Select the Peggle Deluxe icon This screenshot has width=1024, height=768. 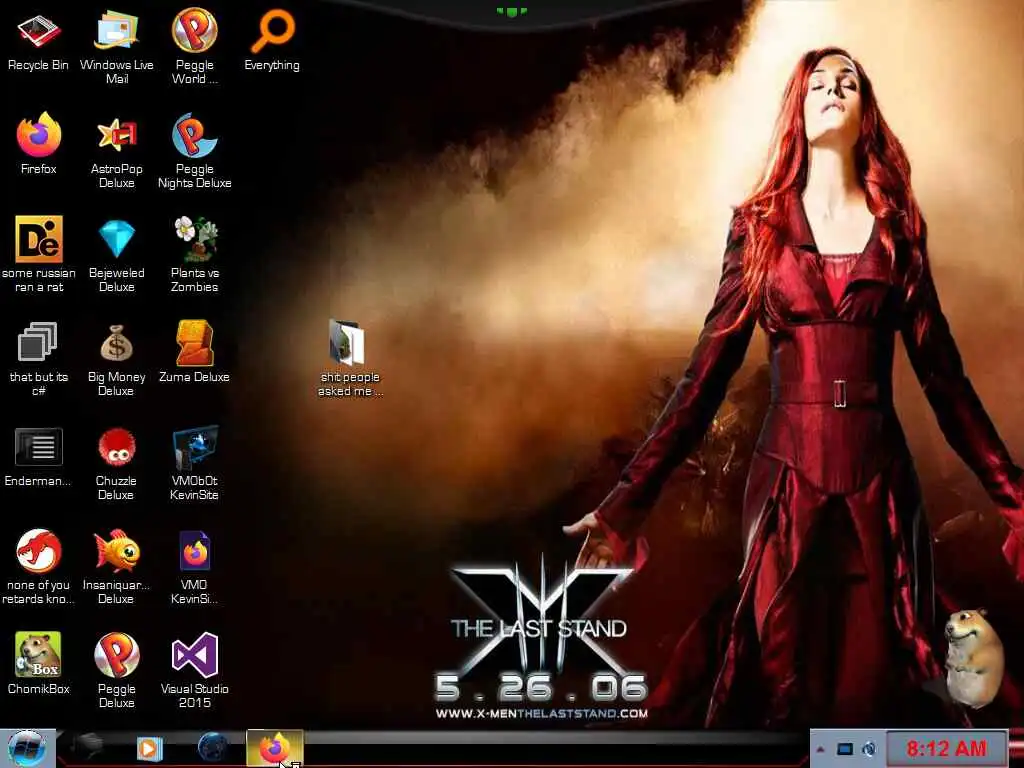(116, 670)
